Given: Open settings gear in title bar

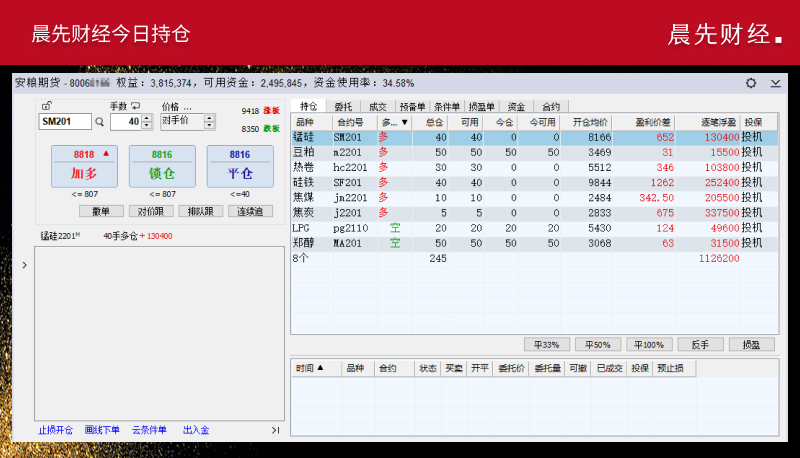Looking at the screenshot, I should click(751, 83).
